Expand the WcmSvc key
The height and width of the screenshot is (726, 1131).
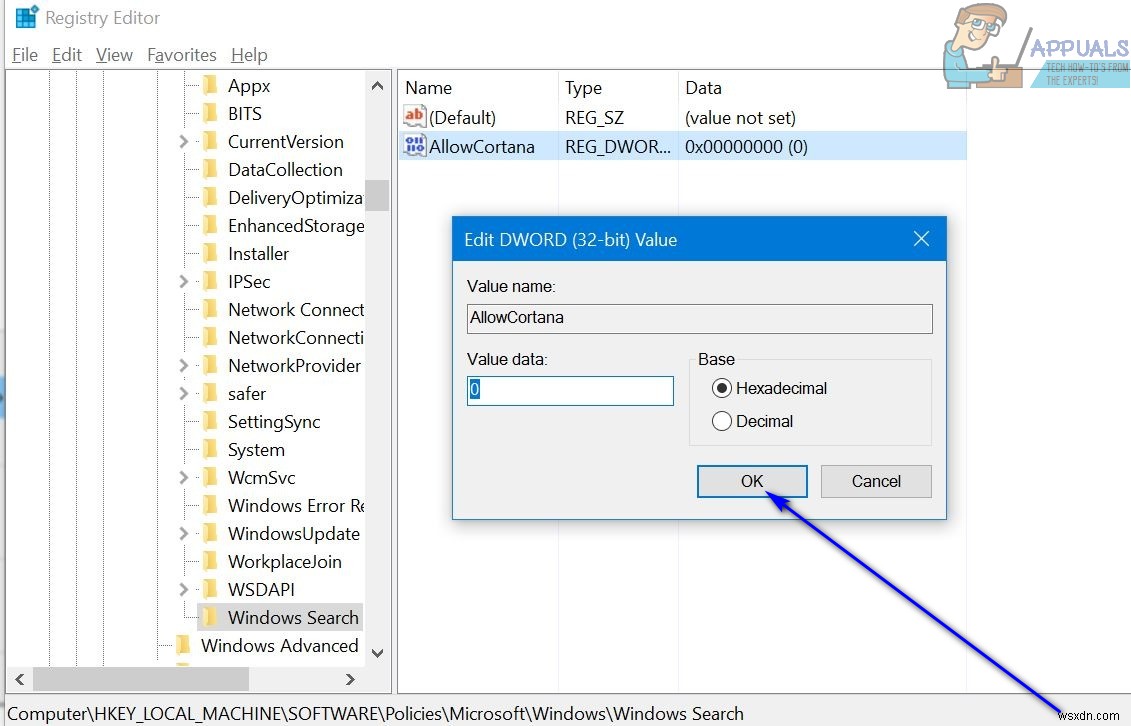(x=184, y=478)
